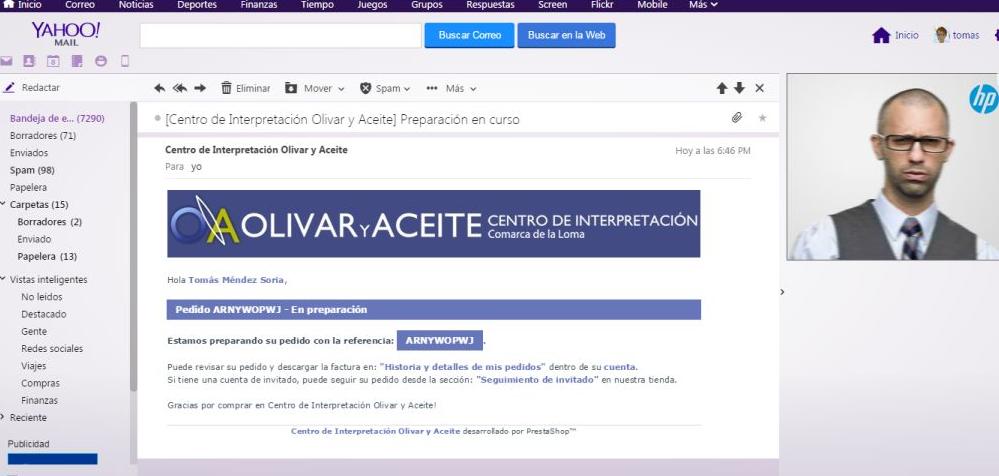Open Noticias in top navigation bar
The width and height of the screenshot is (999, 476).
pos(136,4)
